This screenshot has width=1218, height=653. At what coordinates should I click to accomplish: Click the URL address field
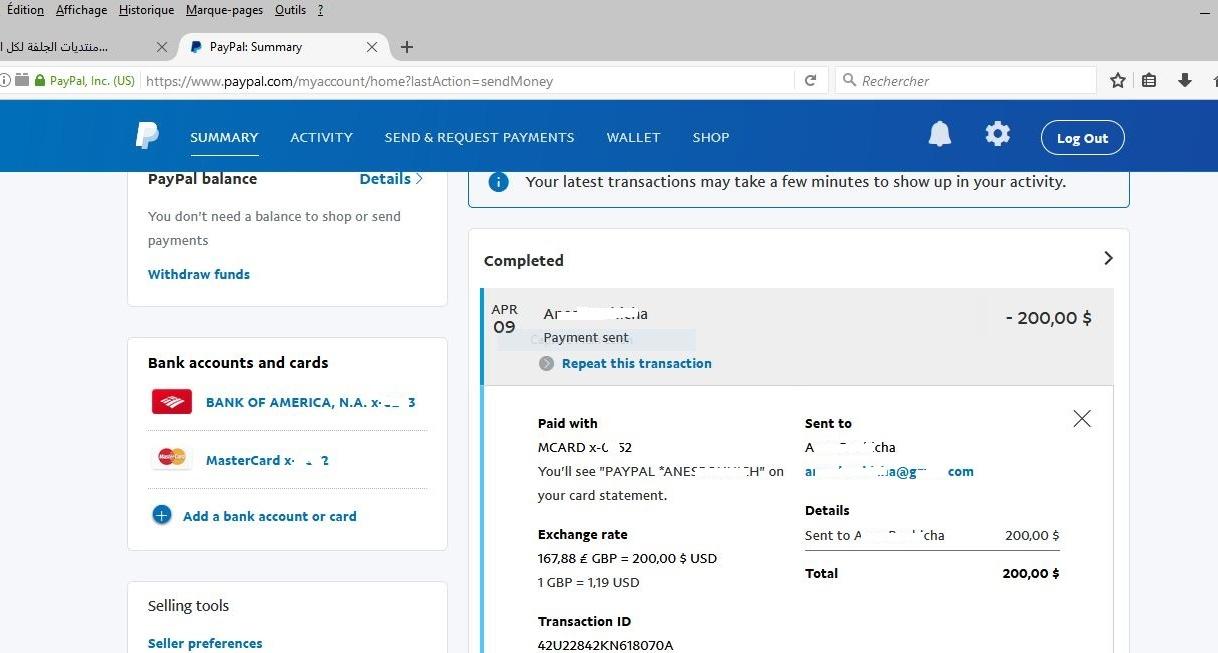click(468, 81)
